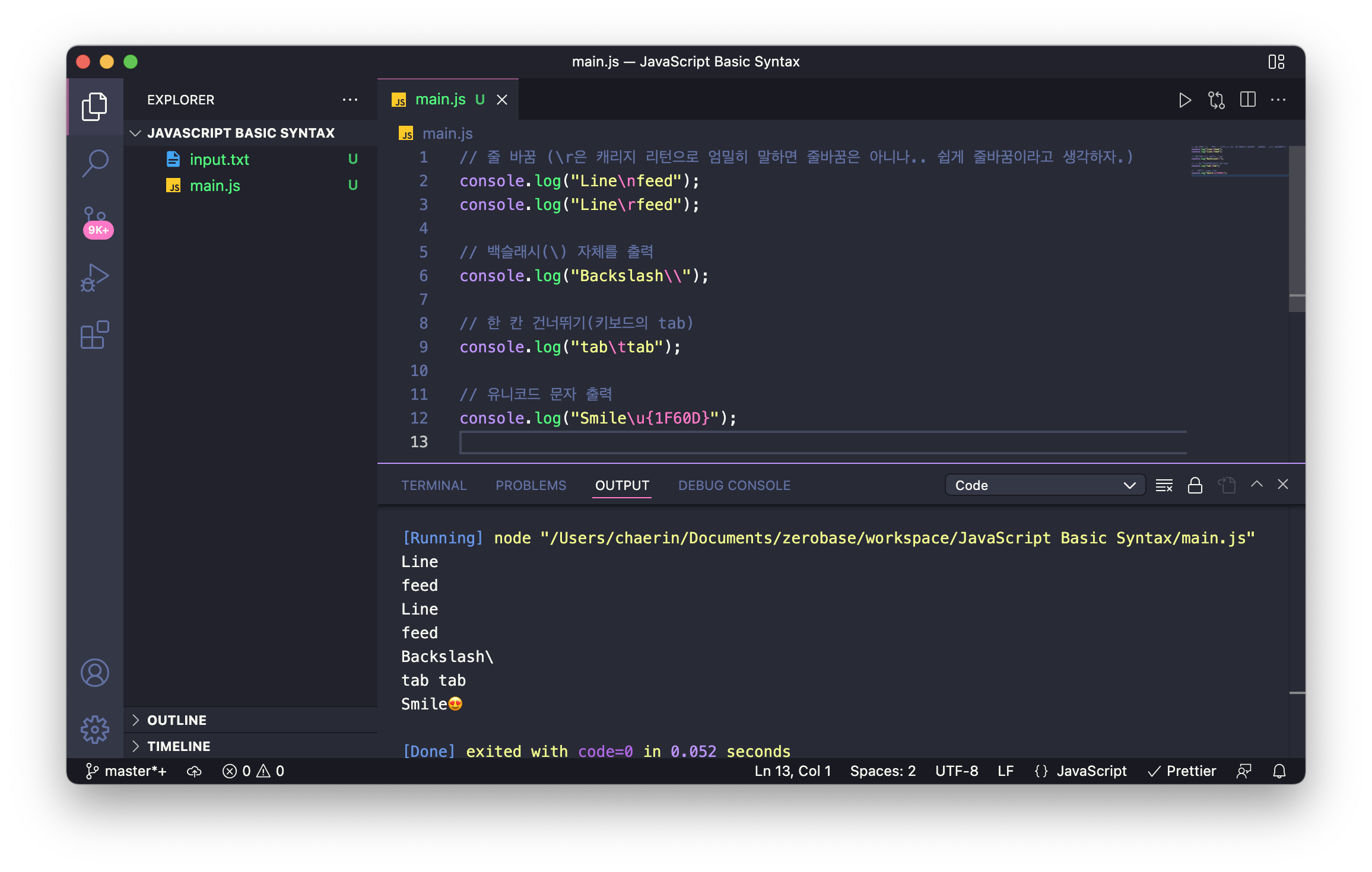
Task: Open the Code output channel dropdown
Action: tap(1044, 485)
